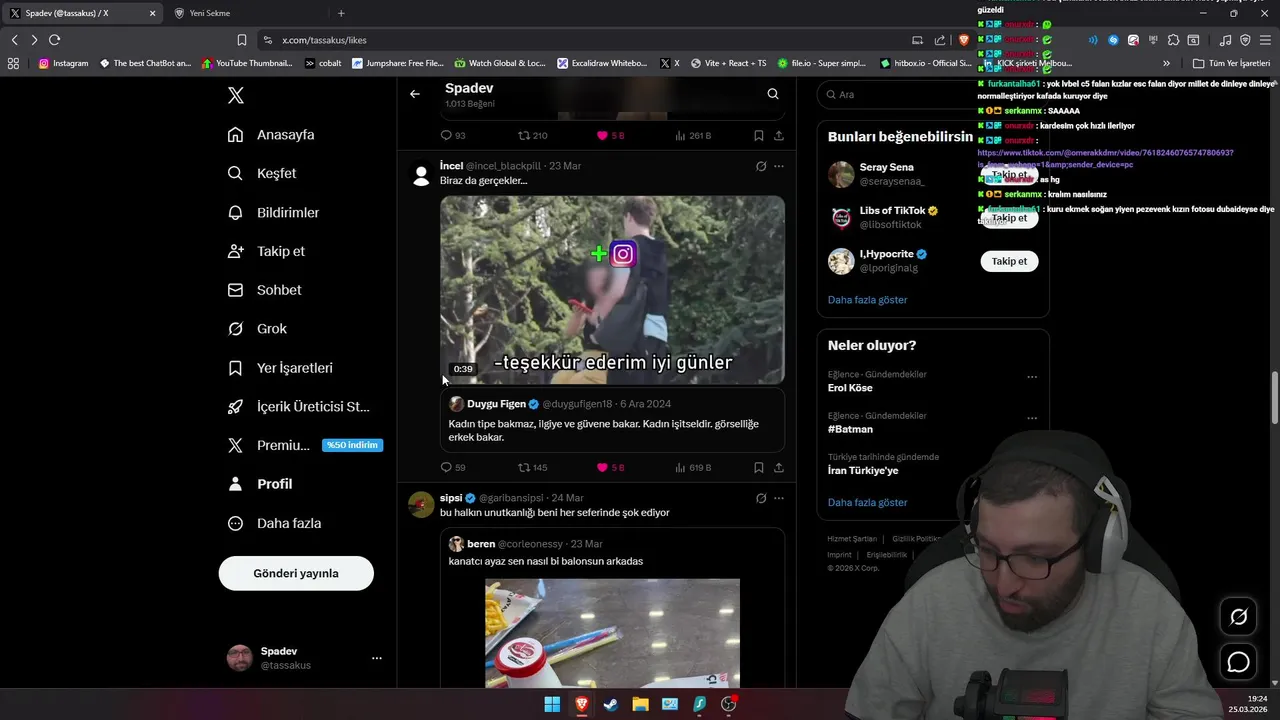Click browser address bar x.com/tassakus/likes

coord(580,40)
